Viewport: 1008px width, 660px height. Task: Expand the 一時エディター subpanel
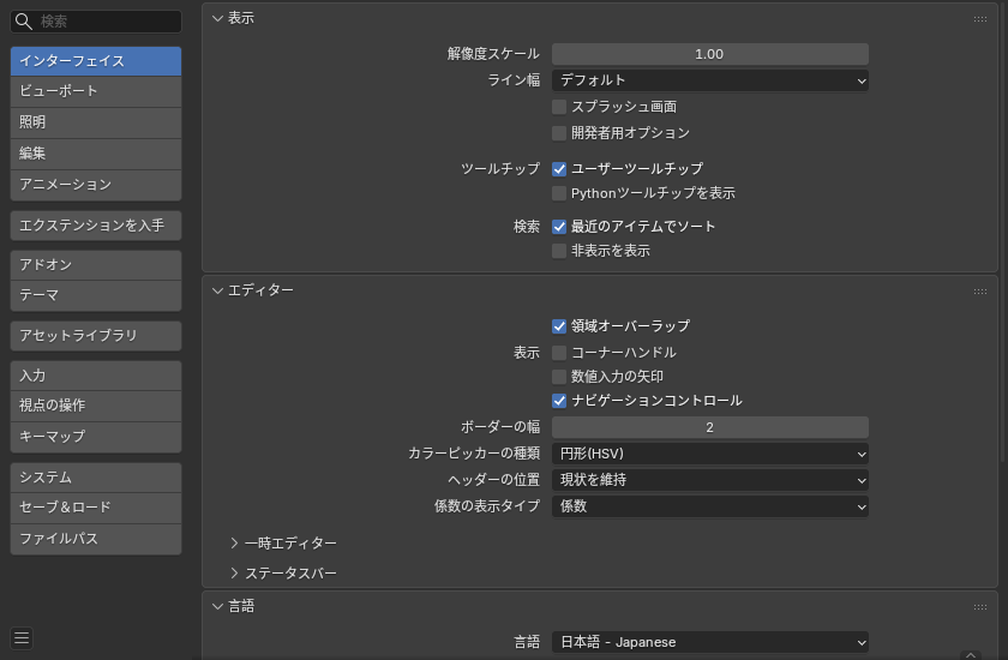click(x=235, y=543)
